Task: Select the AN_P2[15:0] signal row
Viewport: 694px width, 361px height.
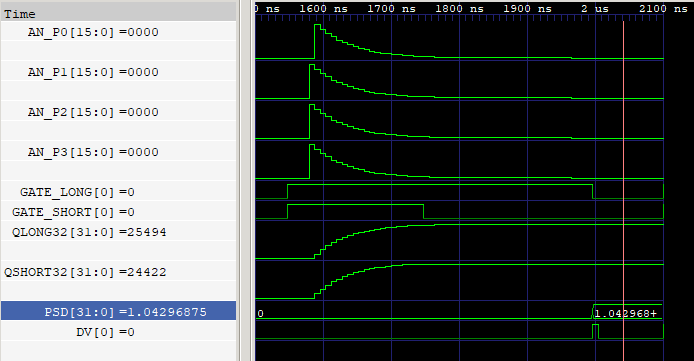Action: [118, 112]
